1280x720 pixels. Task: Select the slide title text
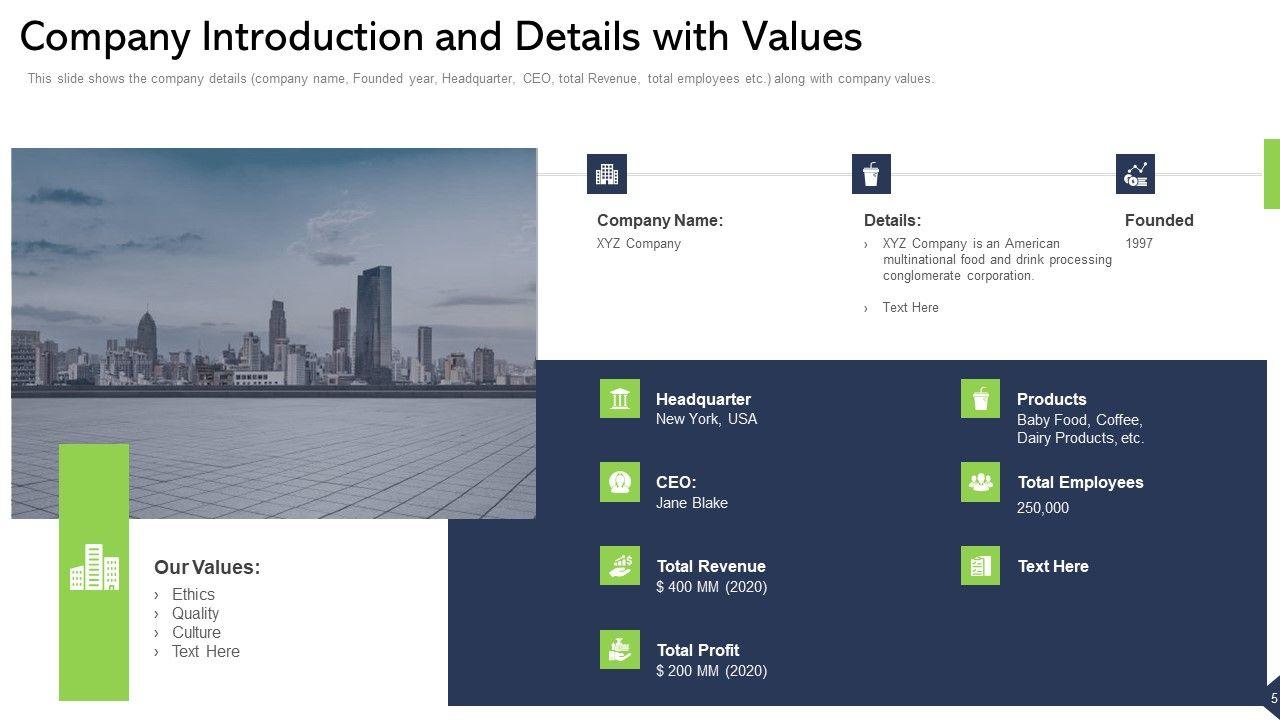coord(441,37)
